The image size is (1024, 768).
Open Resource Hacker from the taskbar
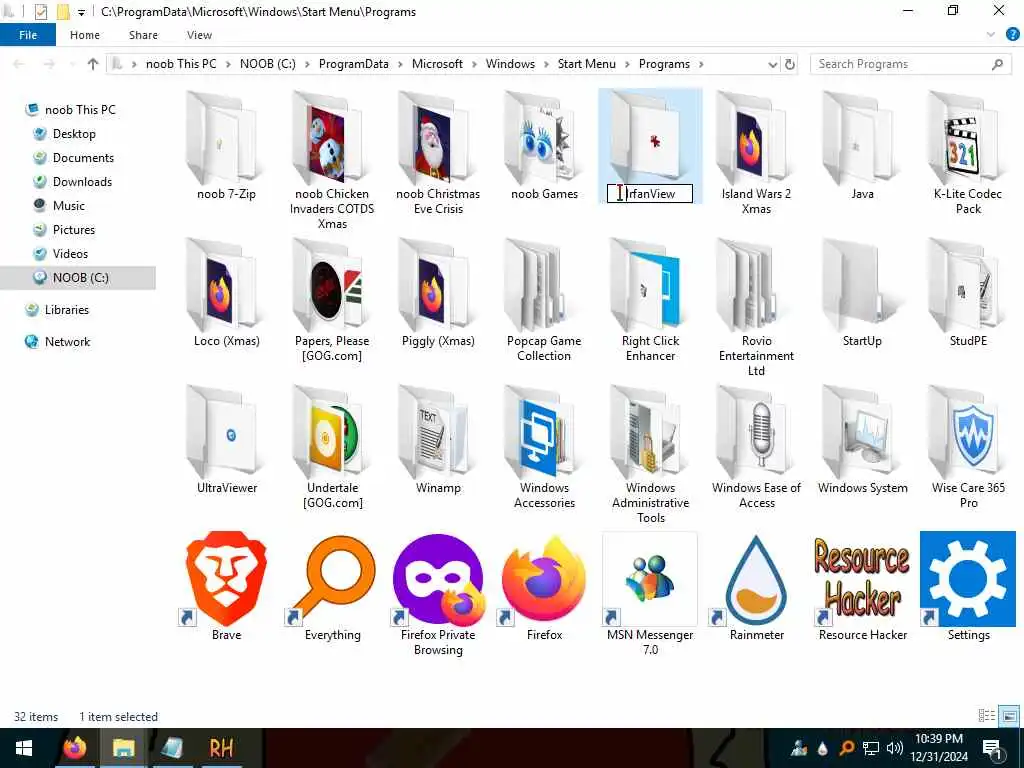(221, 748)
